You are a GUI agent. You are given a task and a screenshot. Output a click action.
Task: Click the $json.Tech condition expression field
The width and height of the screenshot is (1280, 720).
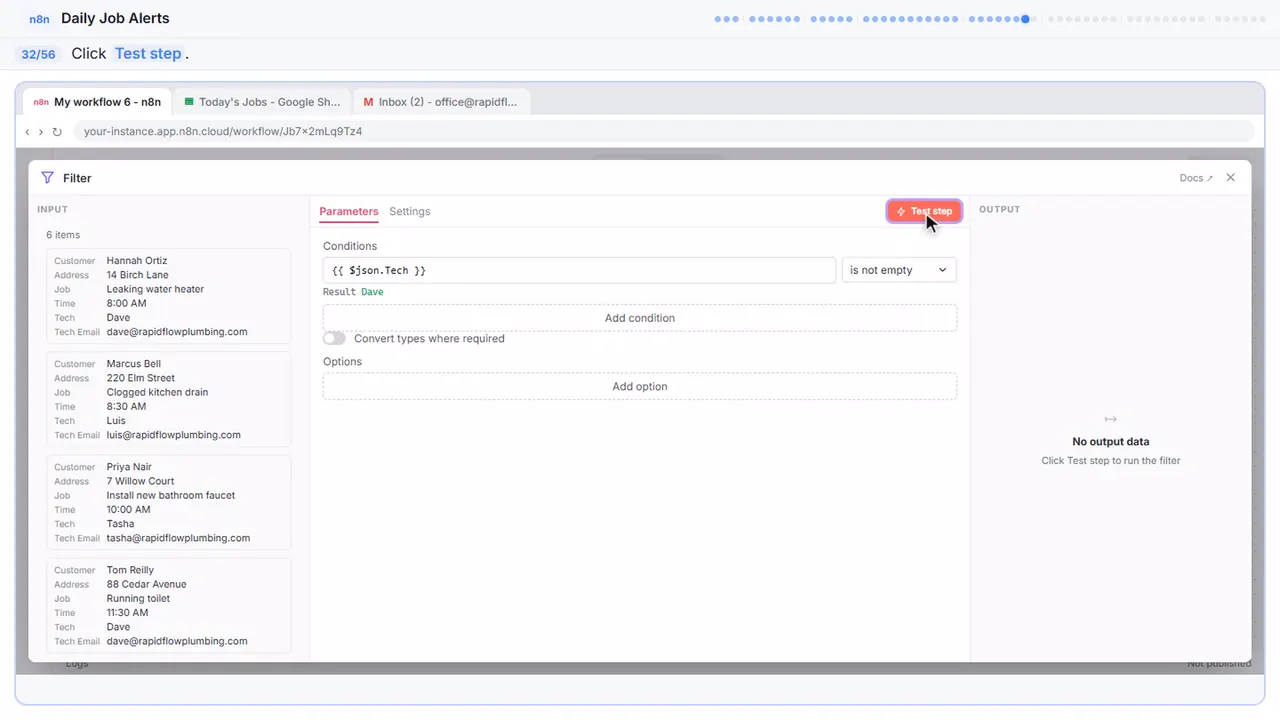[x=579, y=270]
